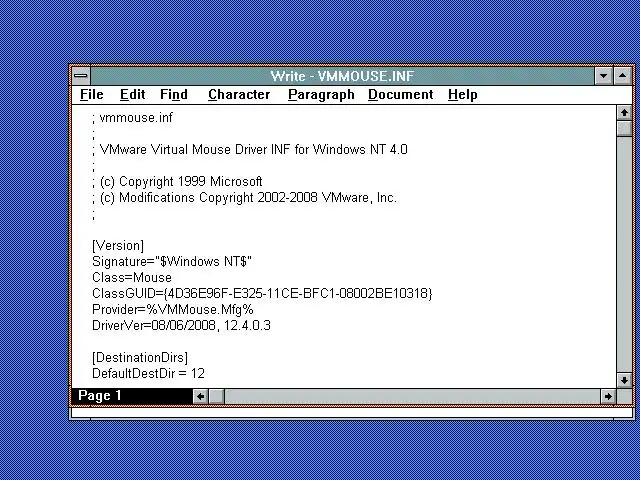Open the Find menu
This screenshot has height=480, width=640.
(174, 94)
